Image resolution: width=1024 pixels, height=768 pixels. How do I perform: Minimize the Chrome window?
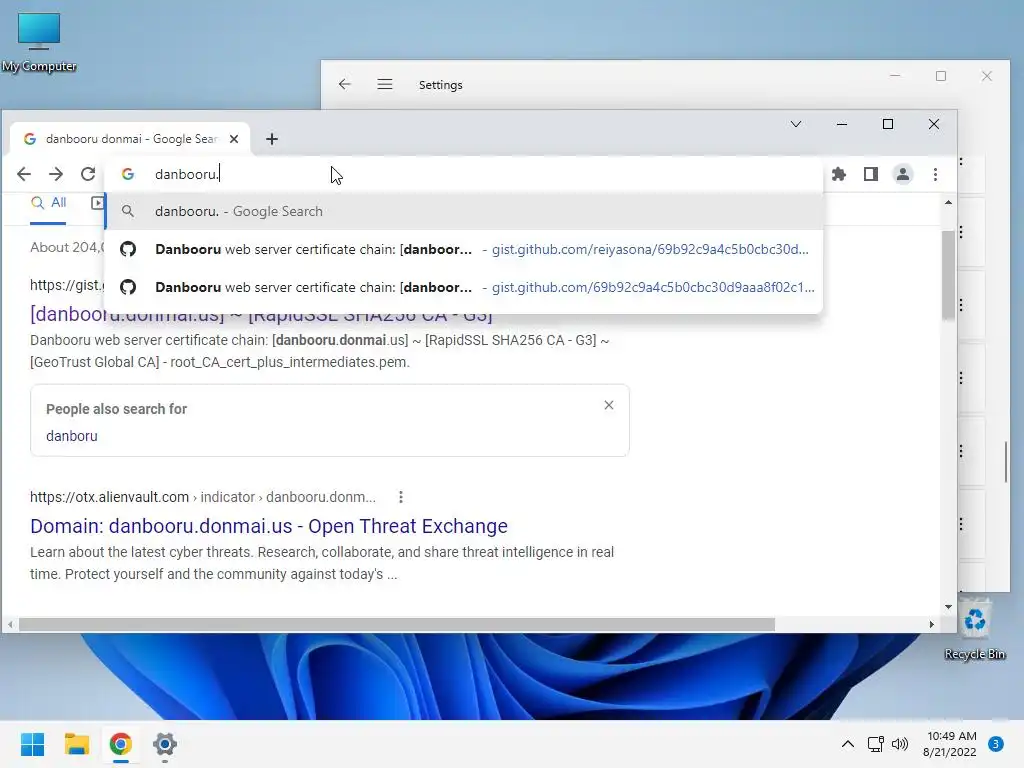click(x=842, y=124)
